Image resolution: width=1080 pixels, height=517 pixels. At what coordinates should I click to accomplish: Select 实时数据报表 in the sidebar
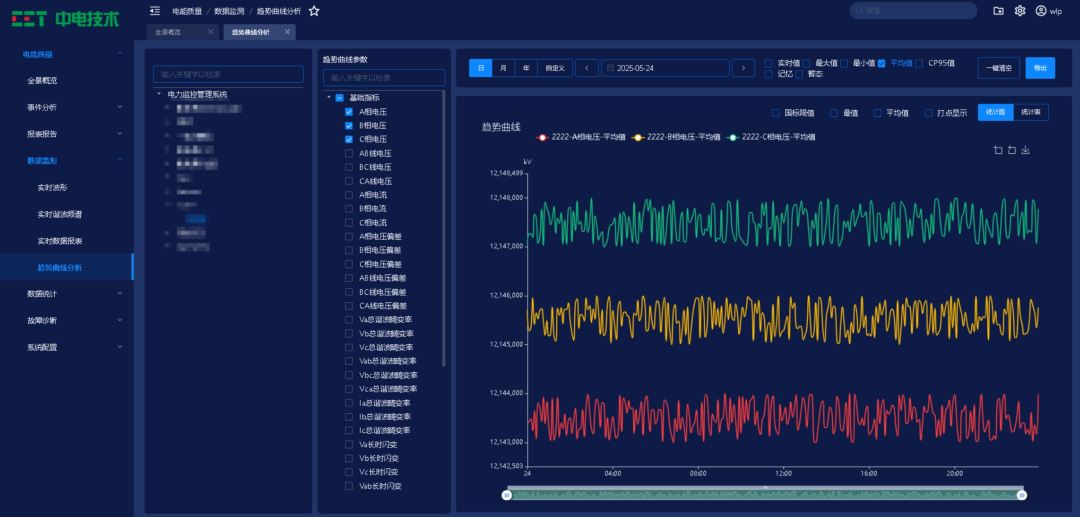[59, 241]
